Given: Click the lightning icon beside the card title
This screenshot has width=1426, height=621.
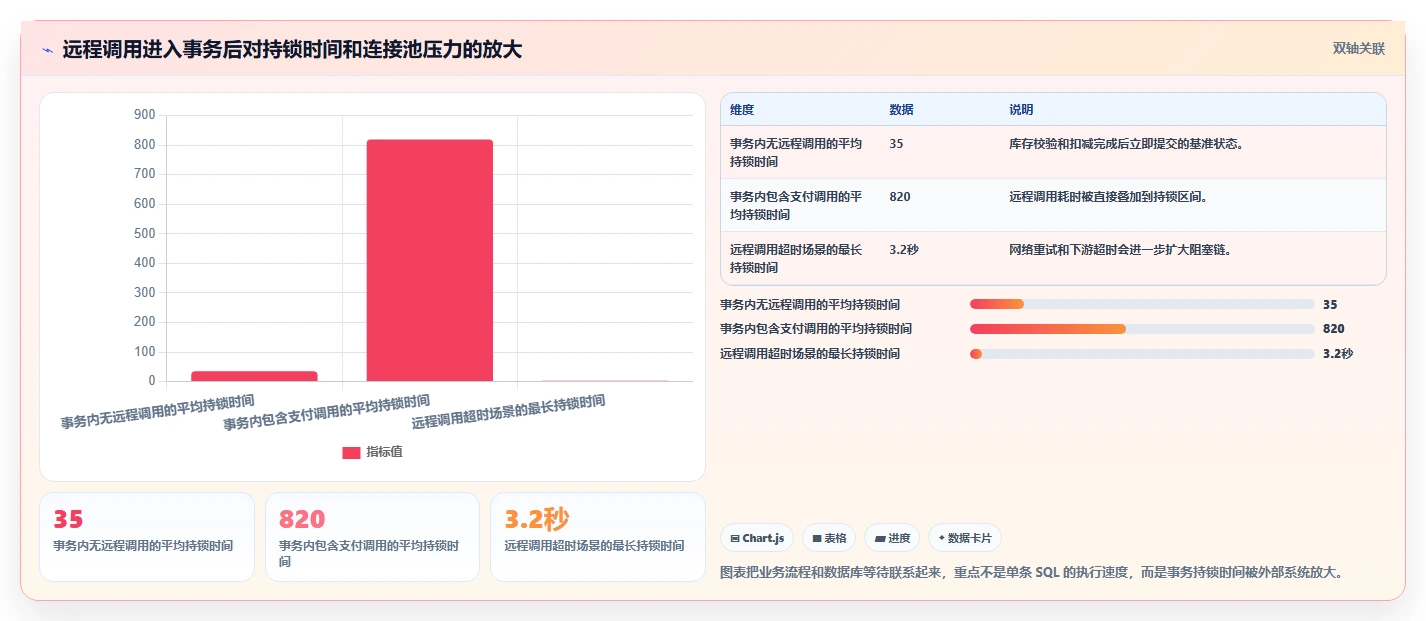Looking at the screenshot, I should [x=48, y=50].
